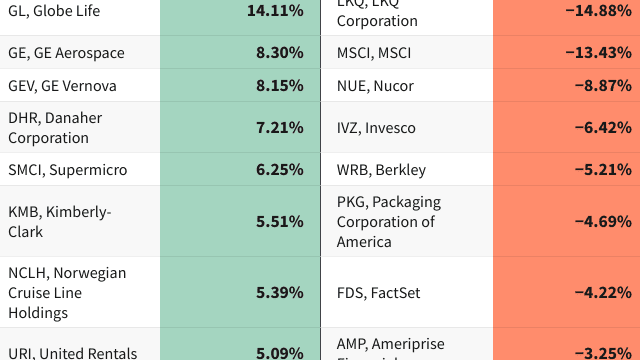
Task: Select the 14.11% gain cell
Action: [240, 11]
